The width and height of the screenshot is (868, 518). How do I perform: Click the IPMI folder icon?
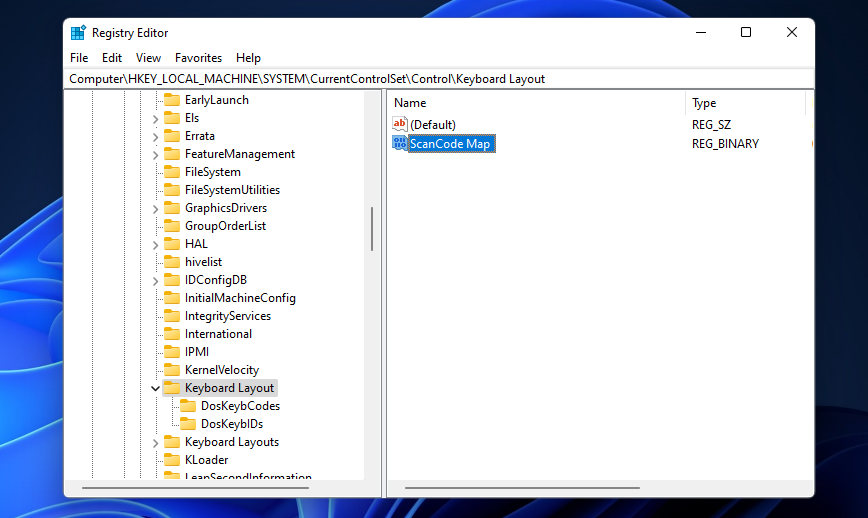pyautogui.click(x=172, y=352)
